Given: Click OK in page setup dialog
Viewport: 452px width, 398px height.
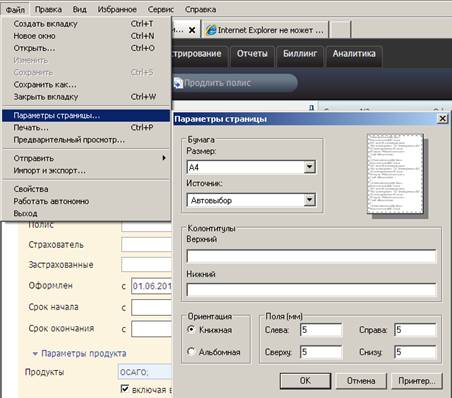Looking at the screenshot, I should [x=305, y=381].
